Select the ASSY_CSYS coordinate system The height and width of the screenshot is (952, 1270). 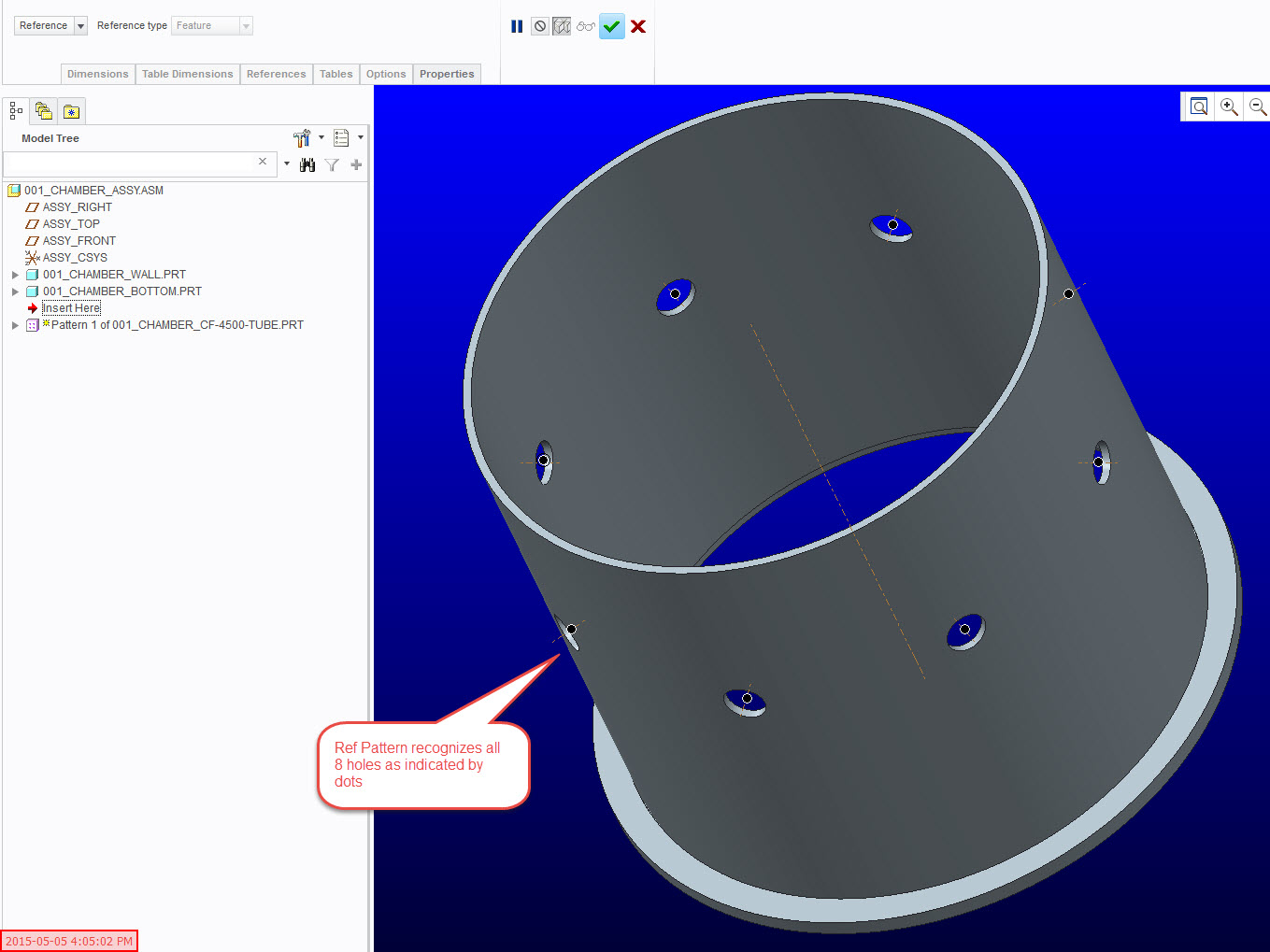[x=75, y=258]
